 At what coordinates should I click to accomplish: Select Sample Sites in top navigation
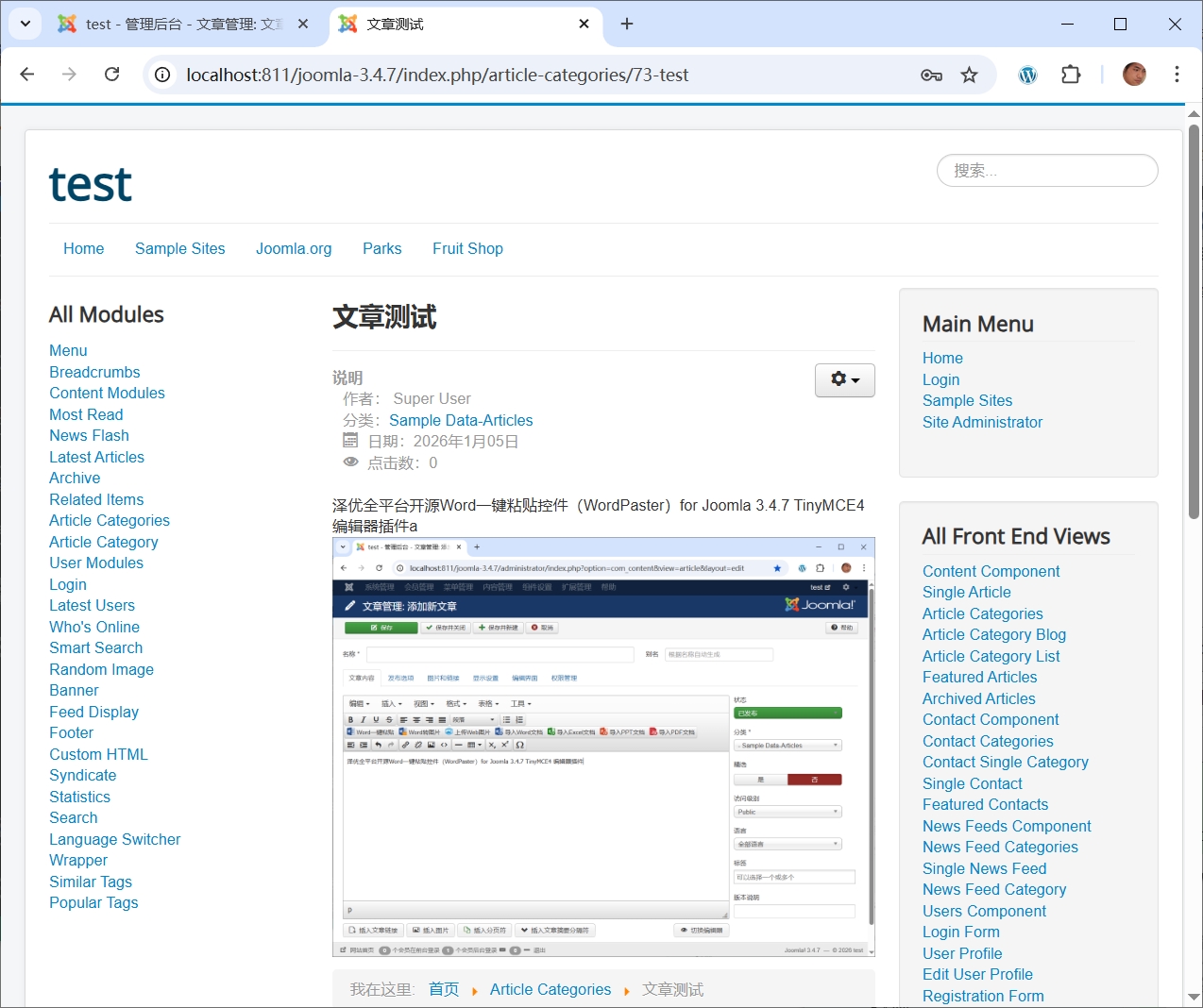(179, 248)
